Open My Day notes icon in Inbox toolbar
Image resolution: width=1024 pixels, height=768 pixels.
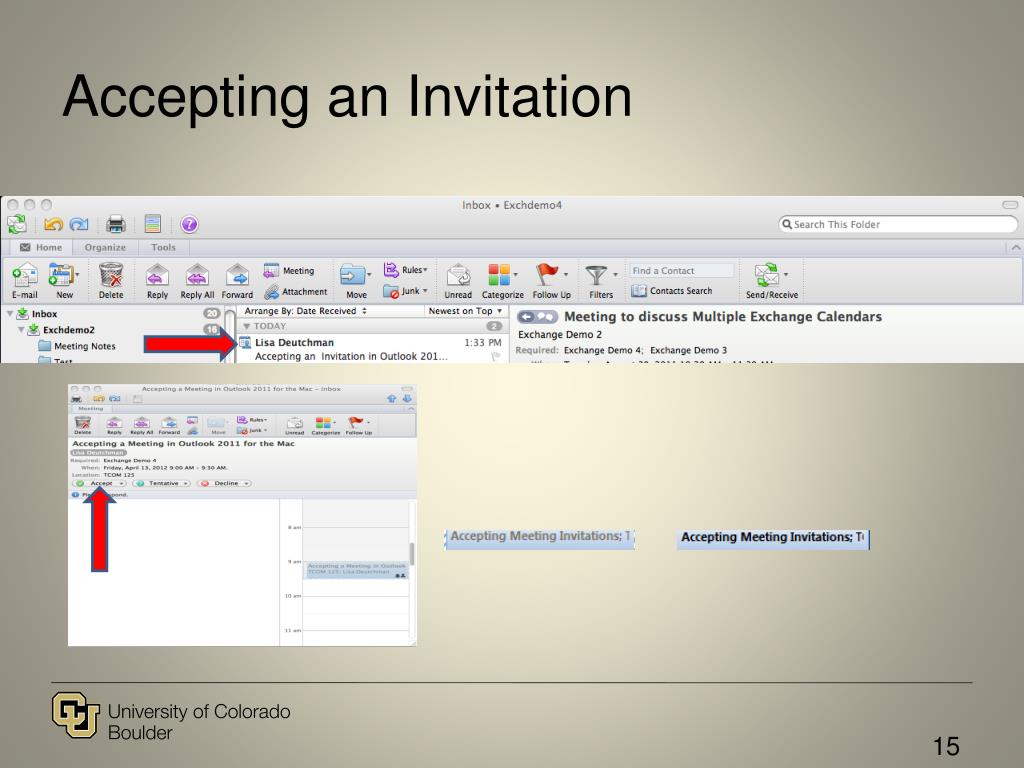point(153,224)
